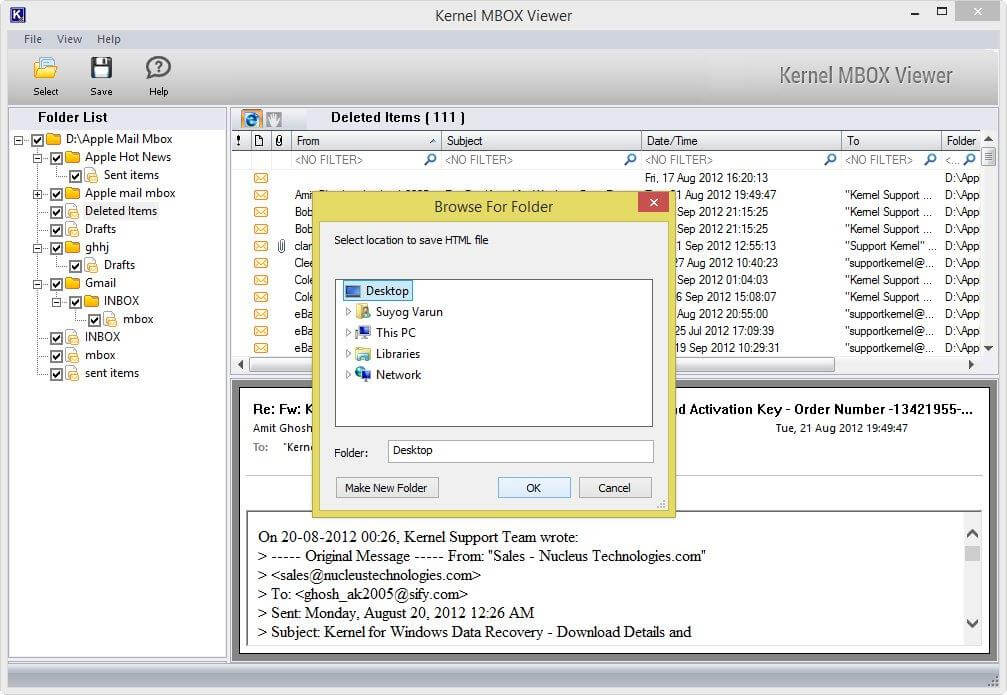Toggle the Gmail folder checkbox
1007x695 pixels.
point(57,283)
